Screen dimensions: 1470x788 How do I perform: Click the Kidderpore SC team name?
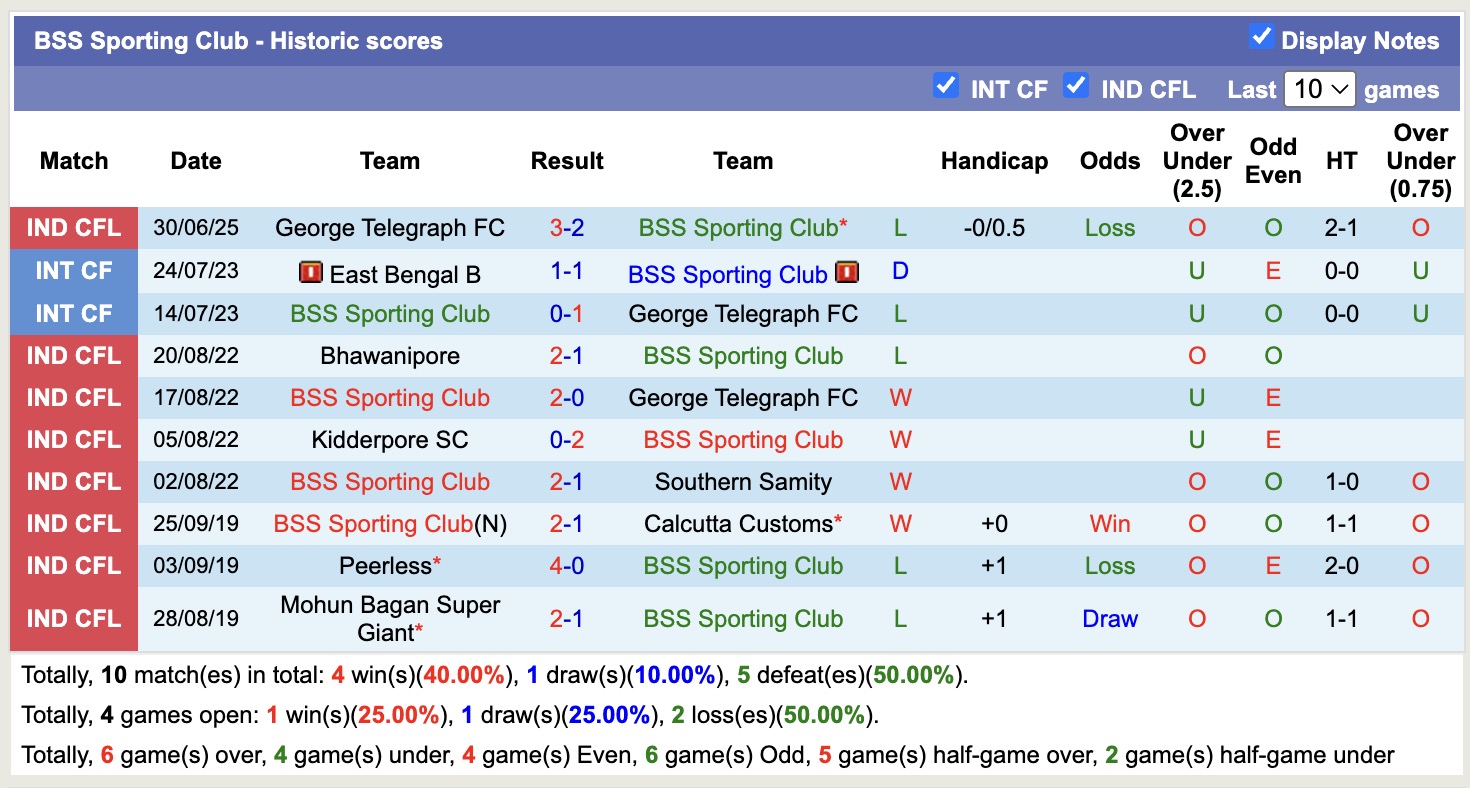coord(390,440)
